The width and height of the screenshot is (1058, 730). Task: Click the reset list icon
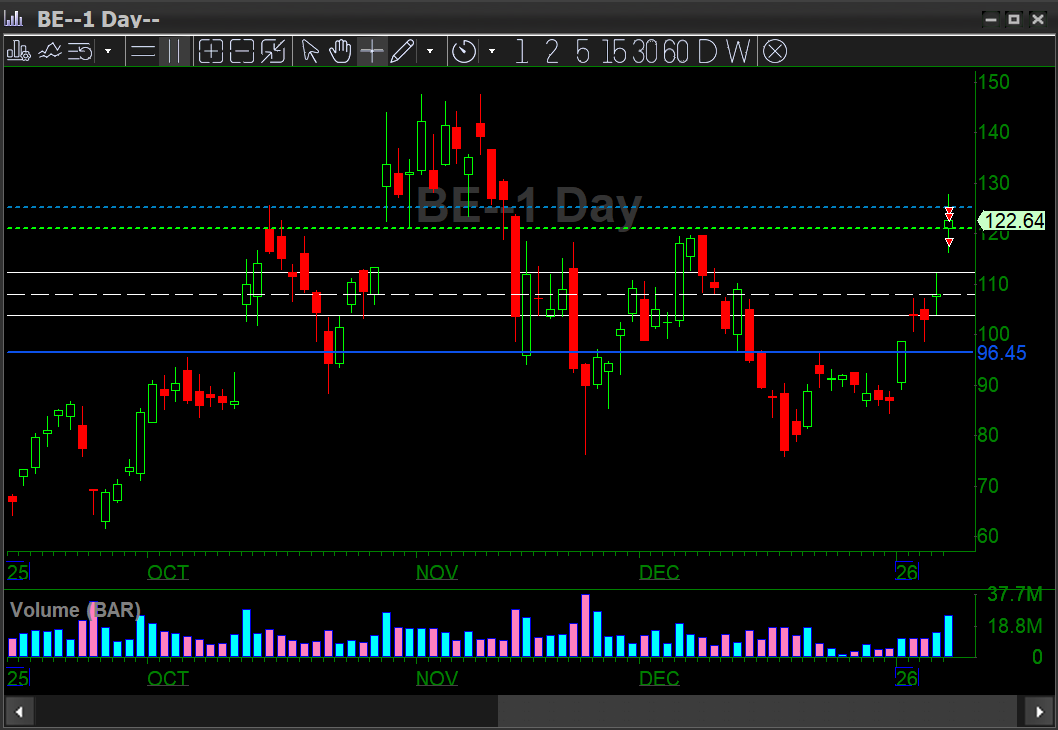tap(80, 51)
